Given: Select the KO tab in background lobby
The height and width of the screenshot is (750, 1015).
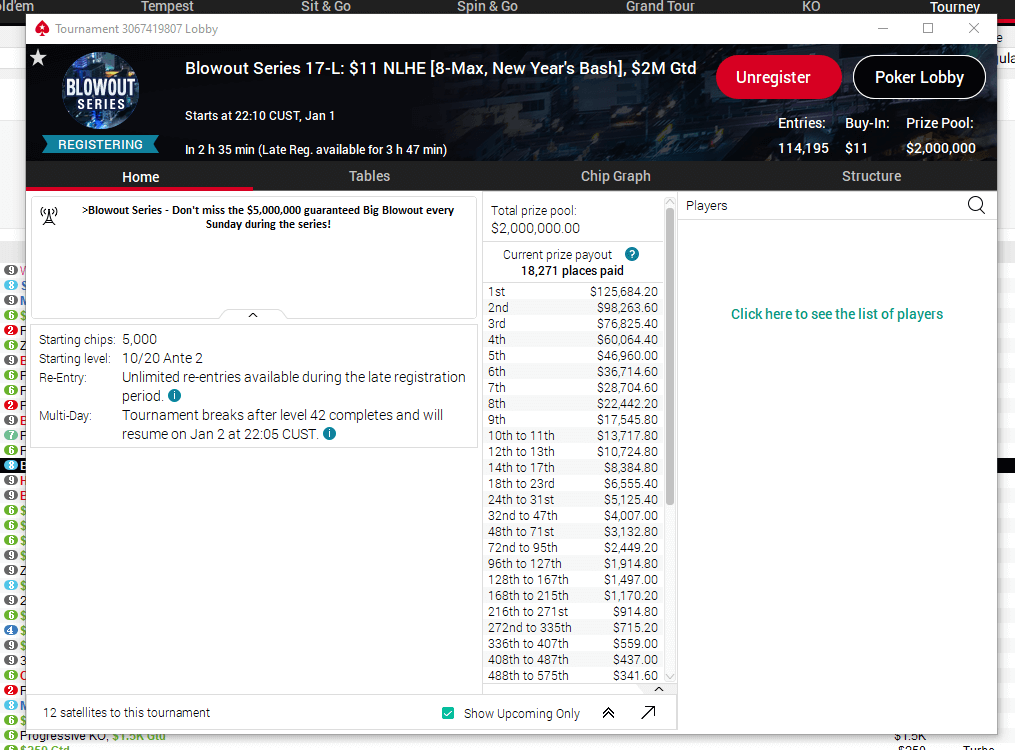Looking at the screenshot, I should tap(811, 6).
